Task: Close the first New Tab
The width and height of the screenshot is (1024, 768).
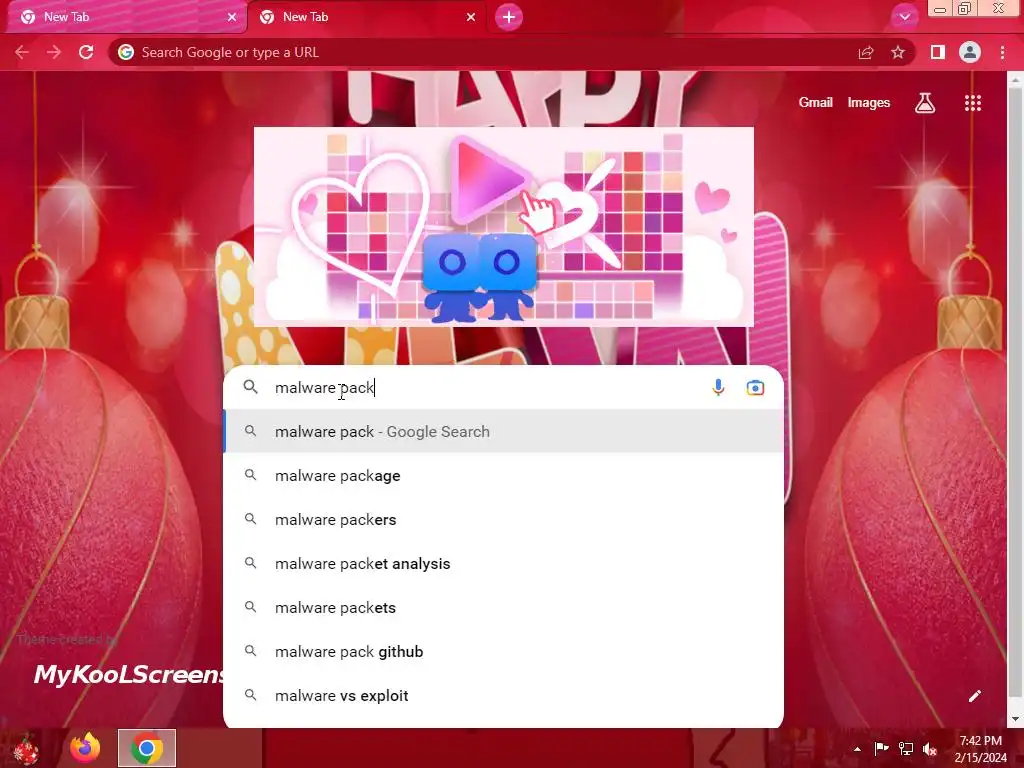Action: 232,17
